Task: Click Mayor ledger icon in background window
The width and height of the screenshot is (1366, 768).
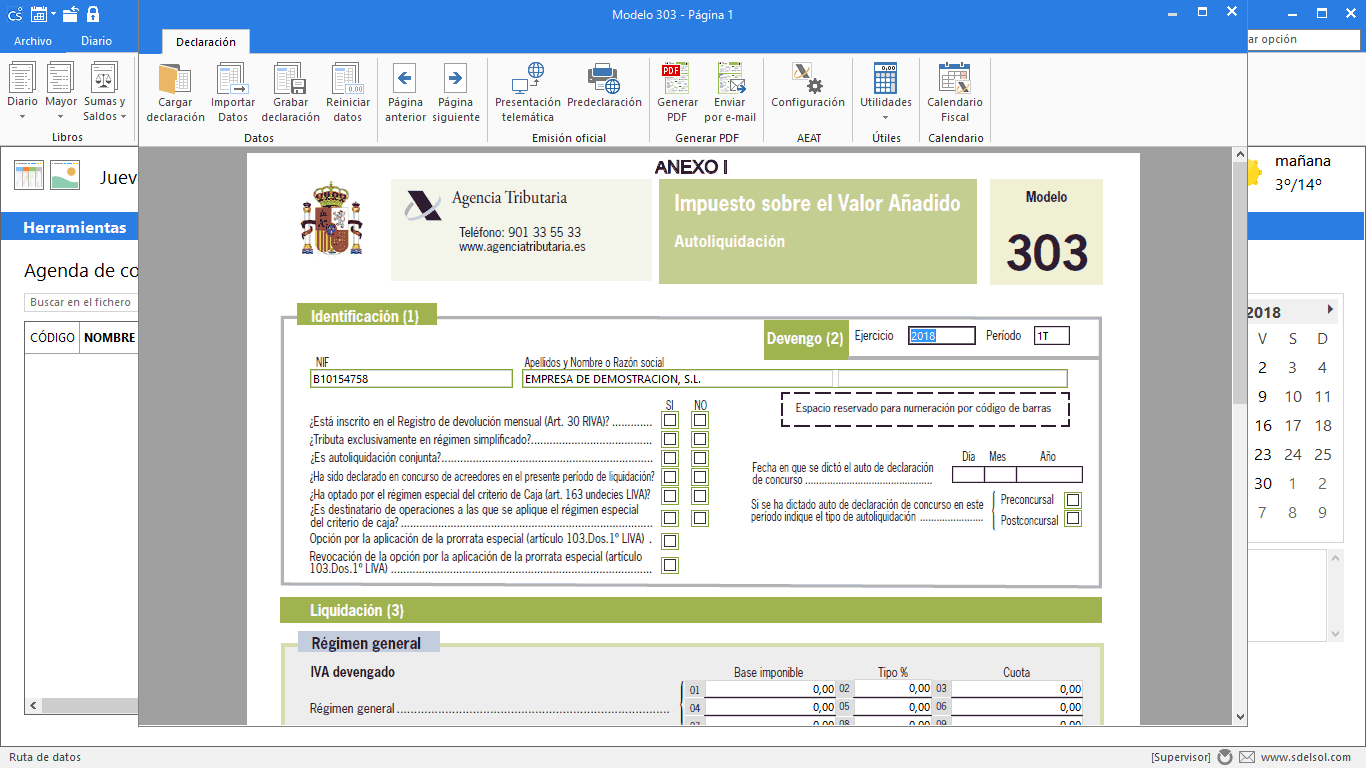Action: tap(61, 77)
